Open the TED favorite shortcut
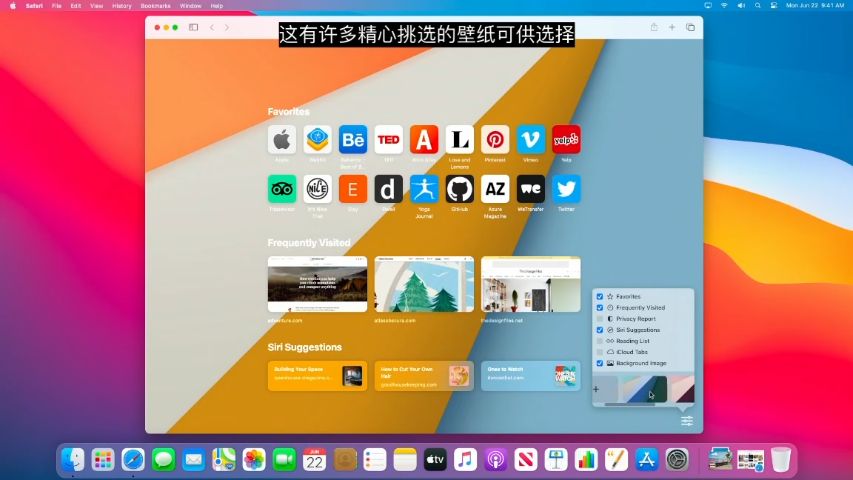 pyautogui.click(x=388, y=139)
